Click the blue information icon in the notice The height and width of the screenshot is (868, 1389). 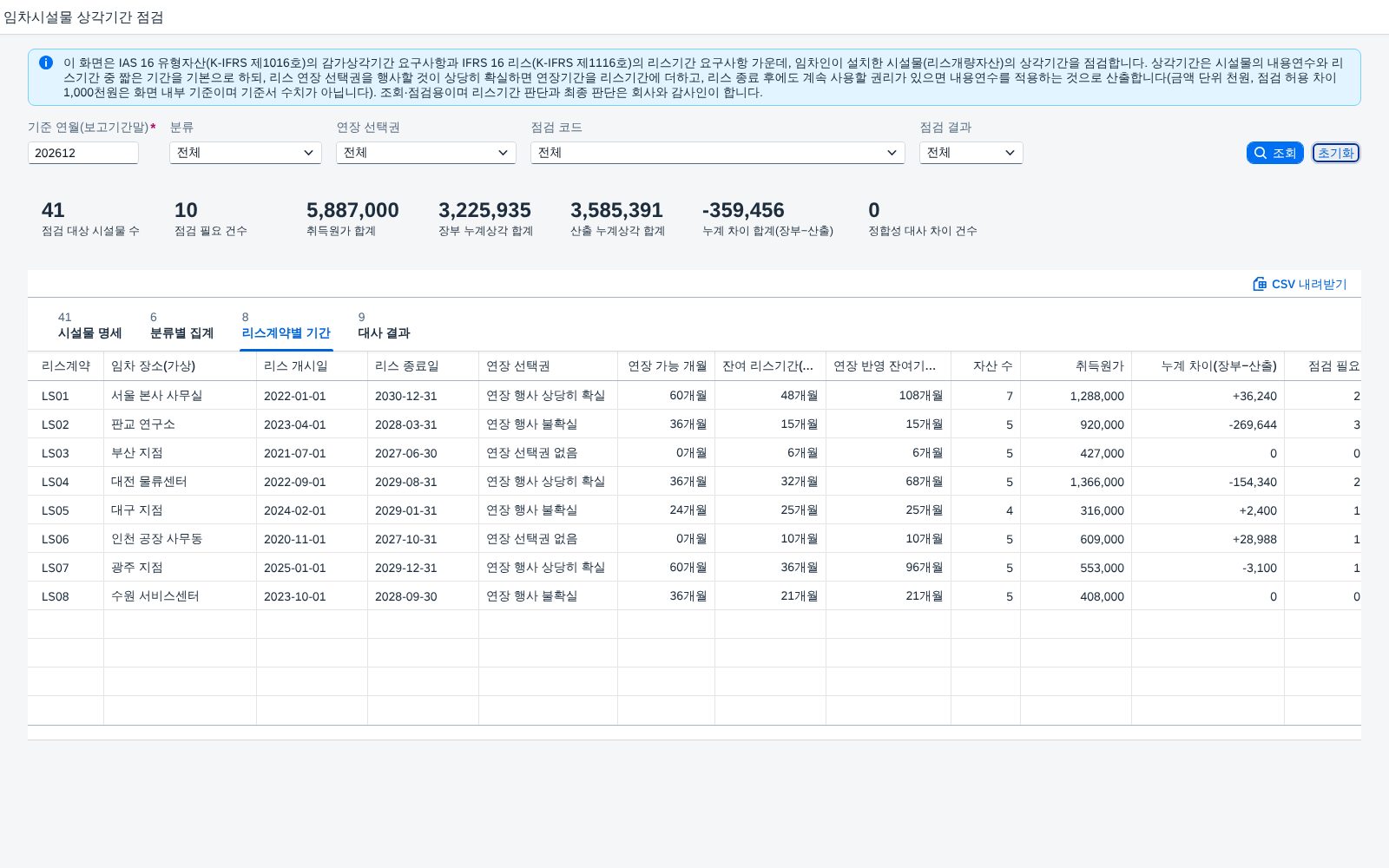pos(46,62)
